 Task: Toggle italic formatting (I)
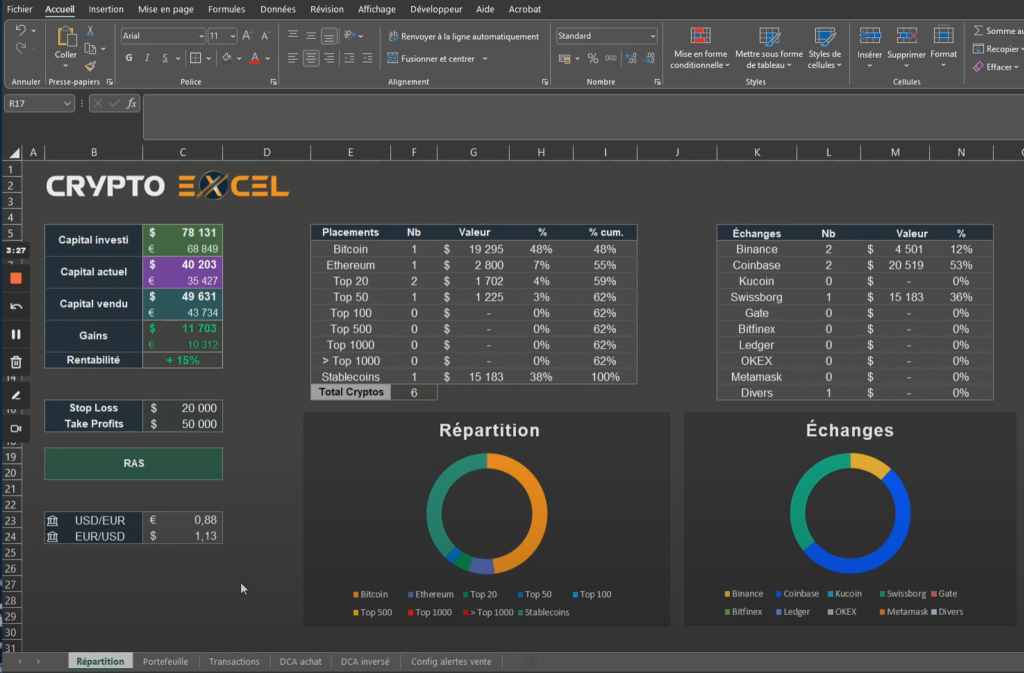(147, 59)
